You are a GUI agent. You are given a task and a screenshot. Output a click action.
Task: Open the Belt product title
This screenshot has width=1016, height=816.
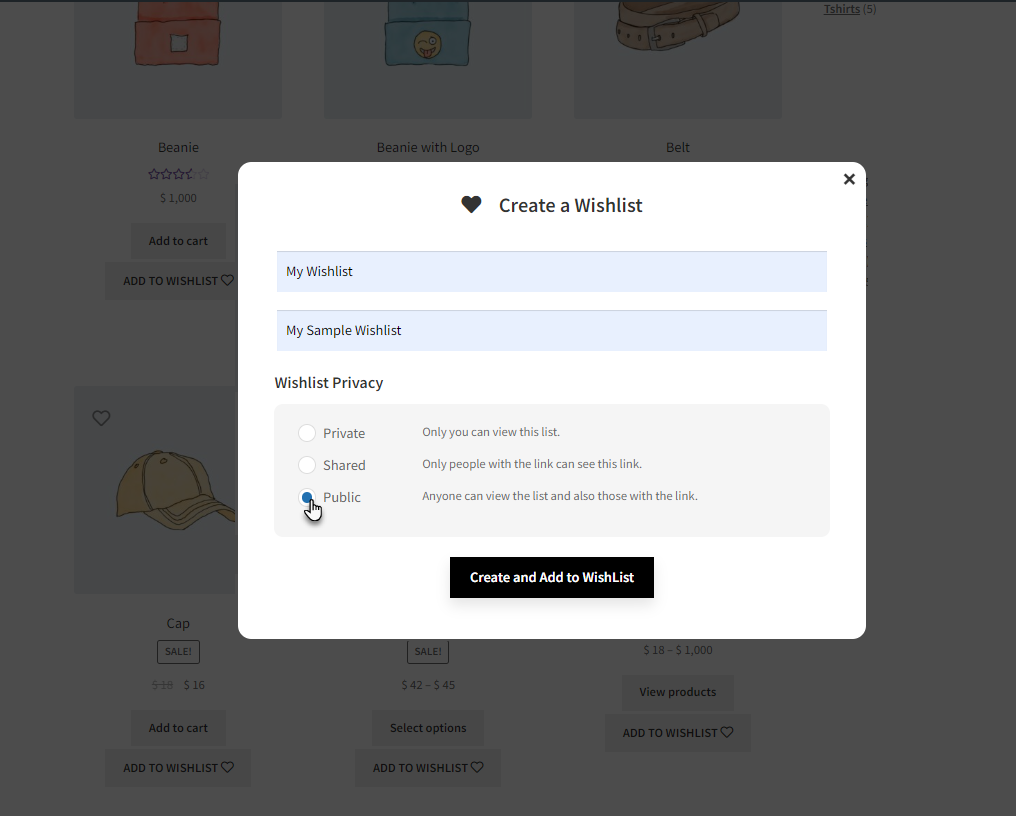[678, 147]
